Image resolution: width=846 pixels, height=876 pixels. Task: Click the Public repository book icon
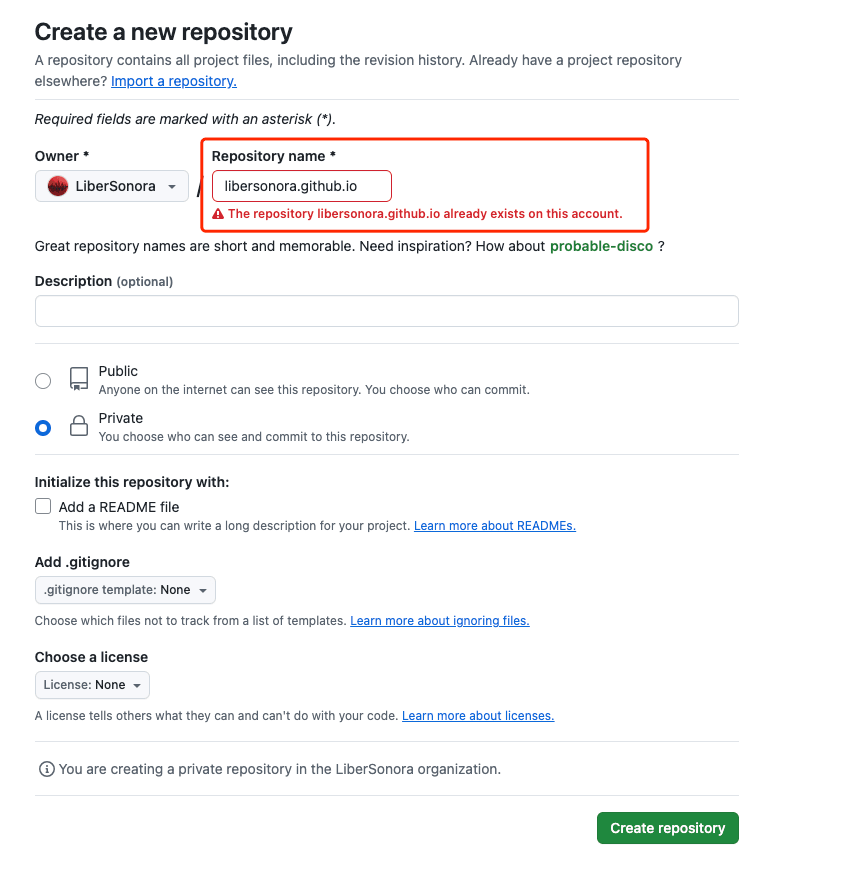(x=79, y=379)
